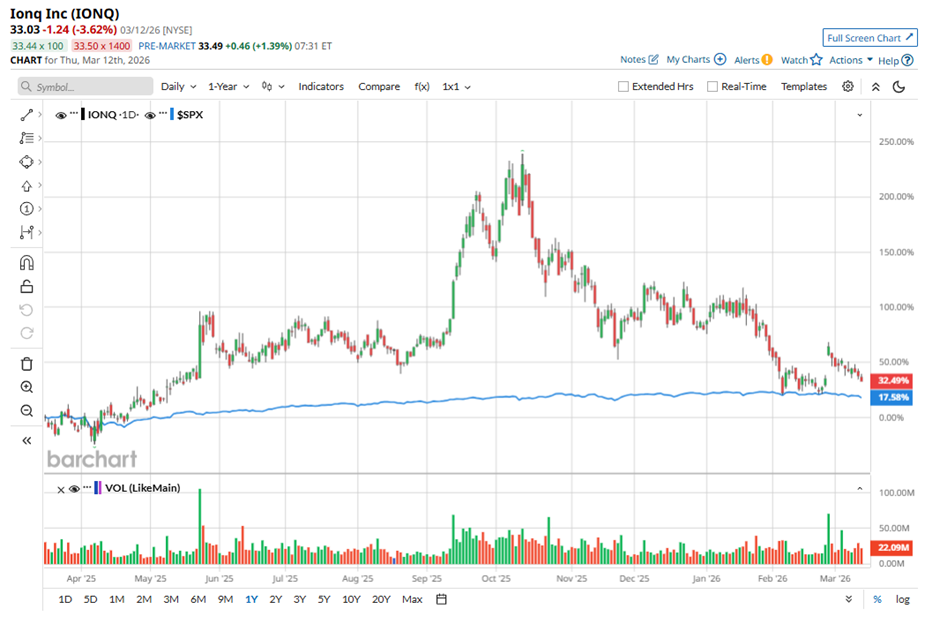Screen dimensions: 940x624
Task: Open the calendar date range picker
Action: tap(441, 599)
